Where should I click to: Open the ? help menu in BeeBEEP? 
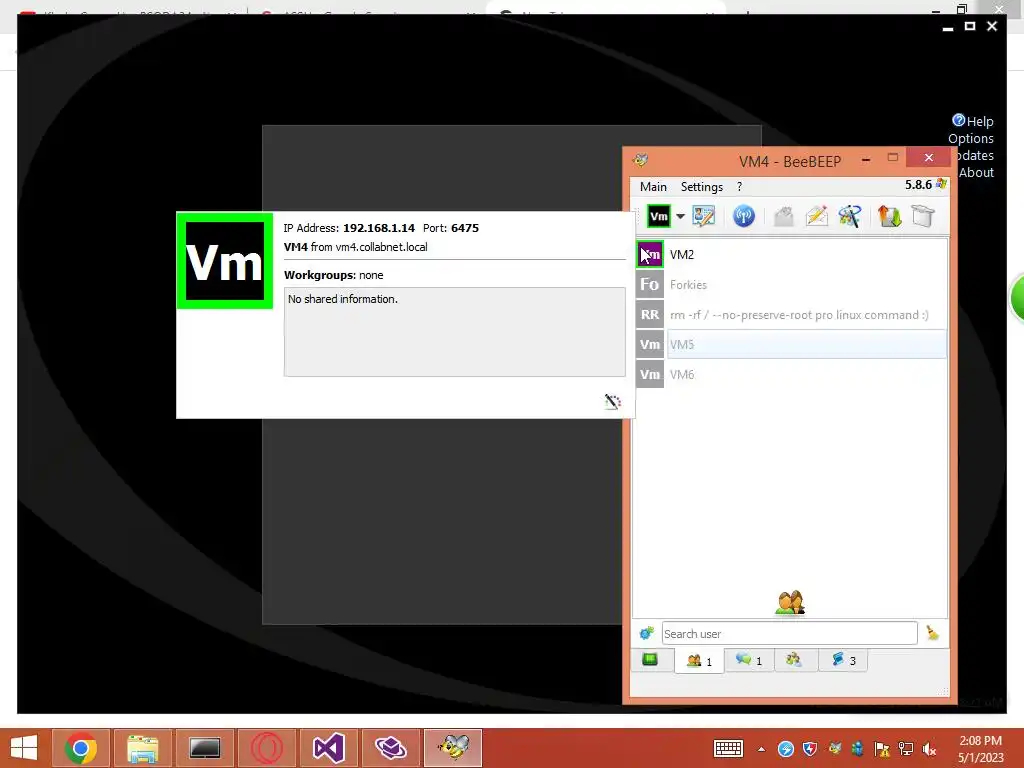739,187
